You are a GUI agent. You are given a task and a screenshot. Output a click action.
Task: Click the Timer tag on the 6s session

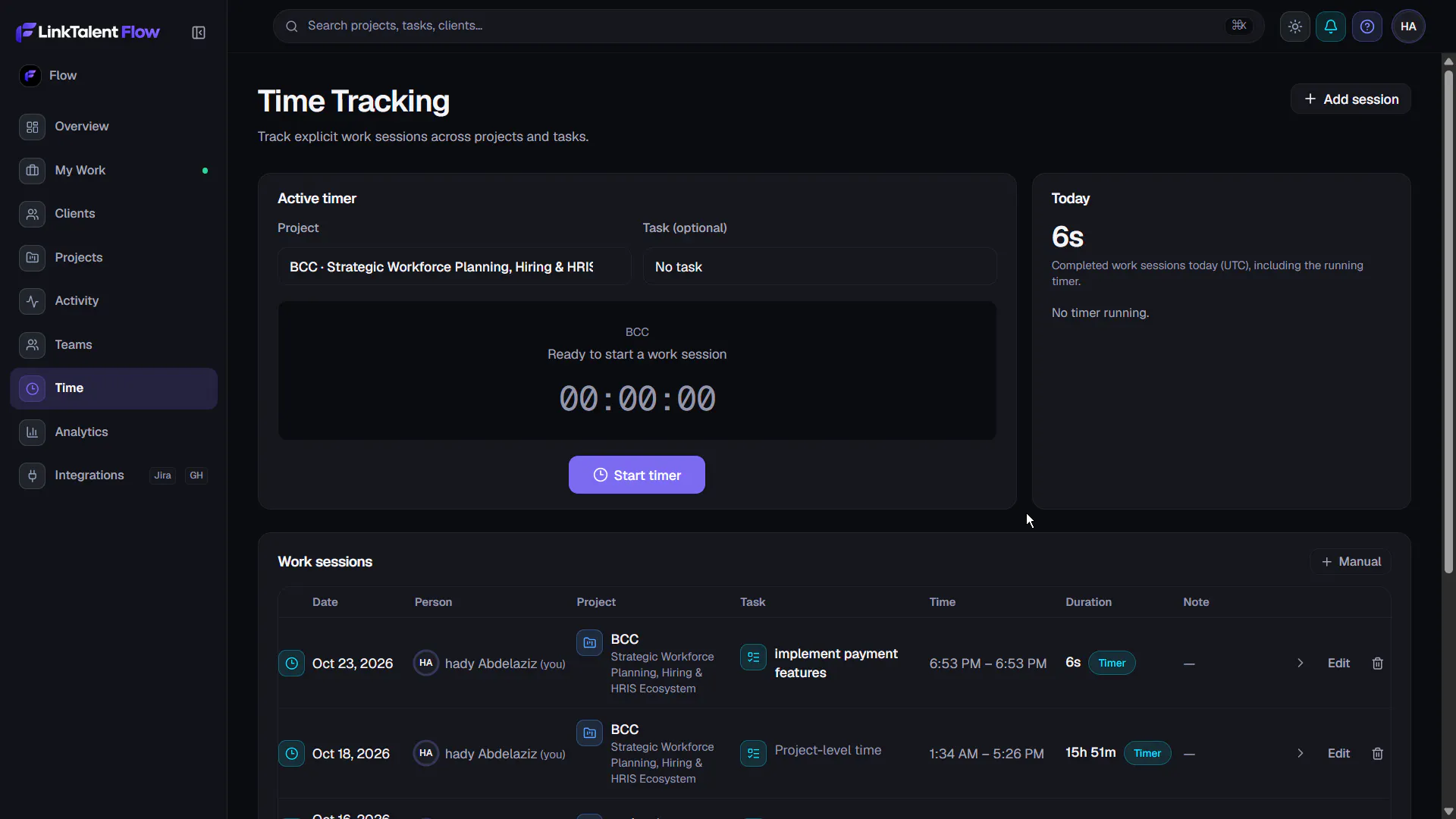pyautogui.click(x=1112, y=664)
